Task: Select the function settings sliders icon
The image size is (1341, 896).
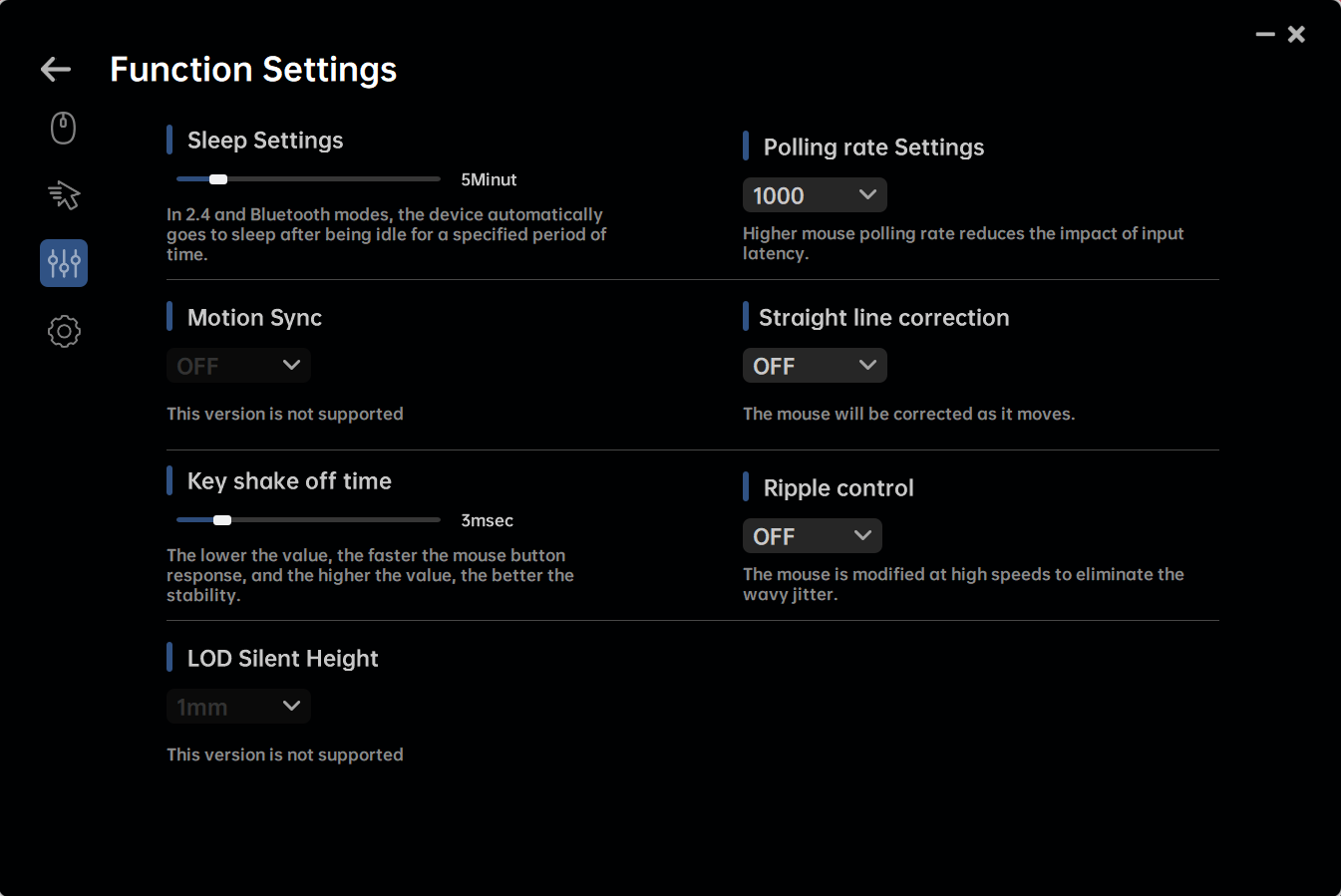Action: [64, 263]
